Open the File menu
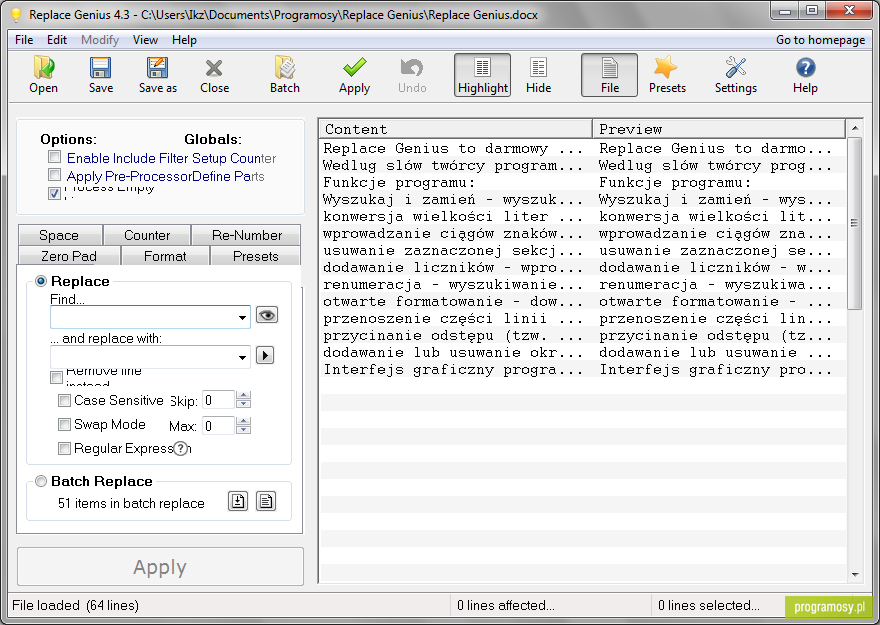880x625 pixels. (24, 40)
